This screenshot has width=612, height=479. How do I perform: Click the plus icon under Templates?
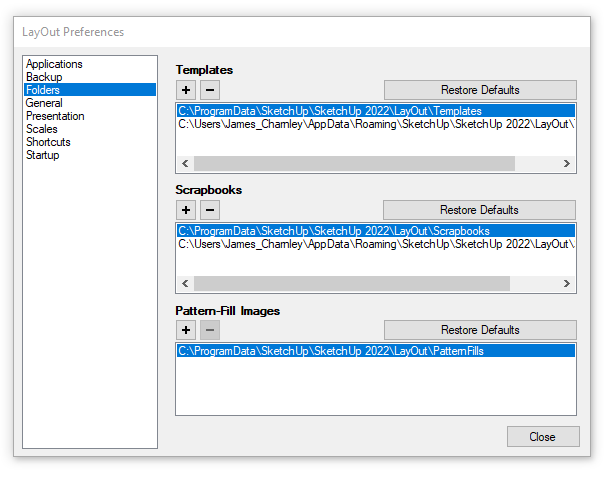pos(186,90)
